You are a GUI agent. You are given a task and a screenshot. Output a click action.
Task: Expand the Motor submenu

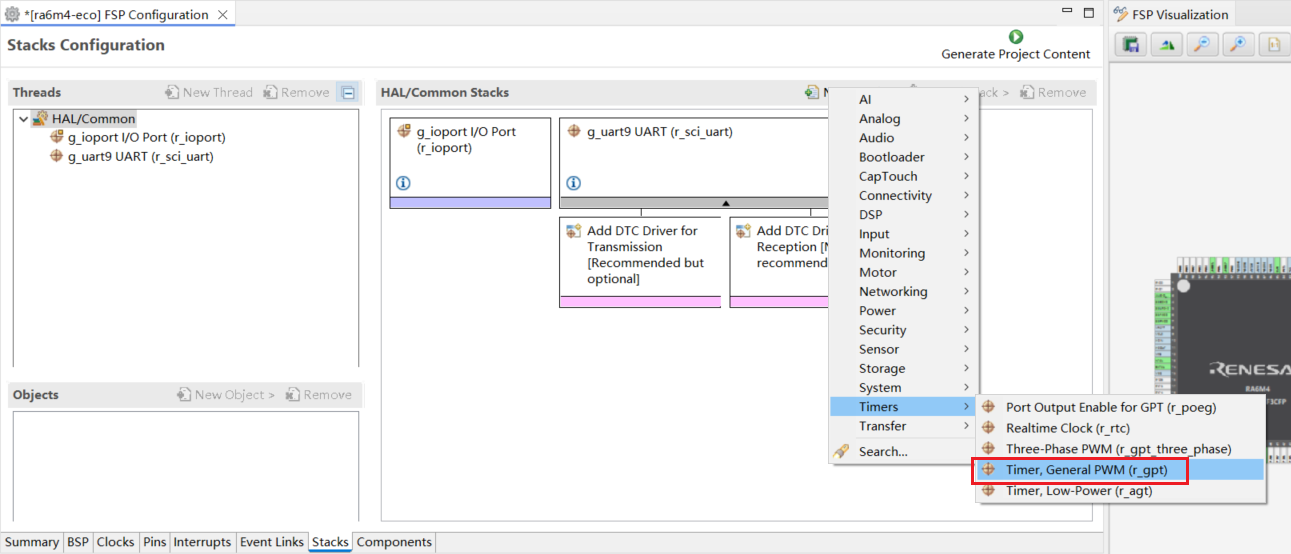904,272
